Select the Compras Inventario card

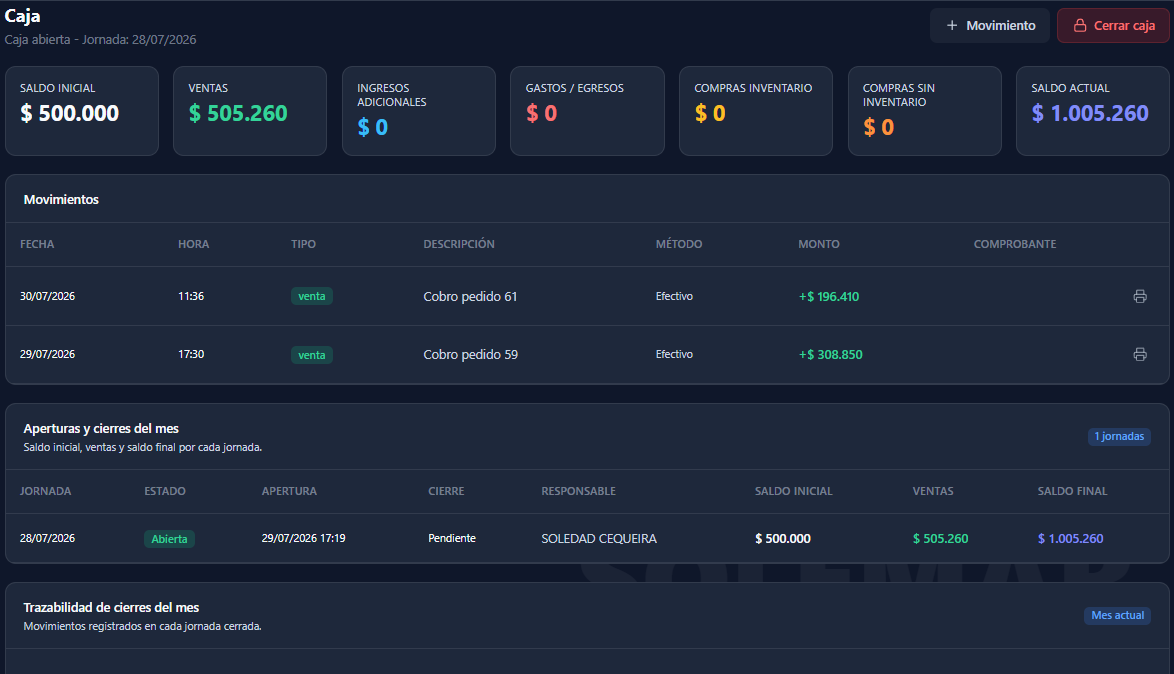point(755,111)
